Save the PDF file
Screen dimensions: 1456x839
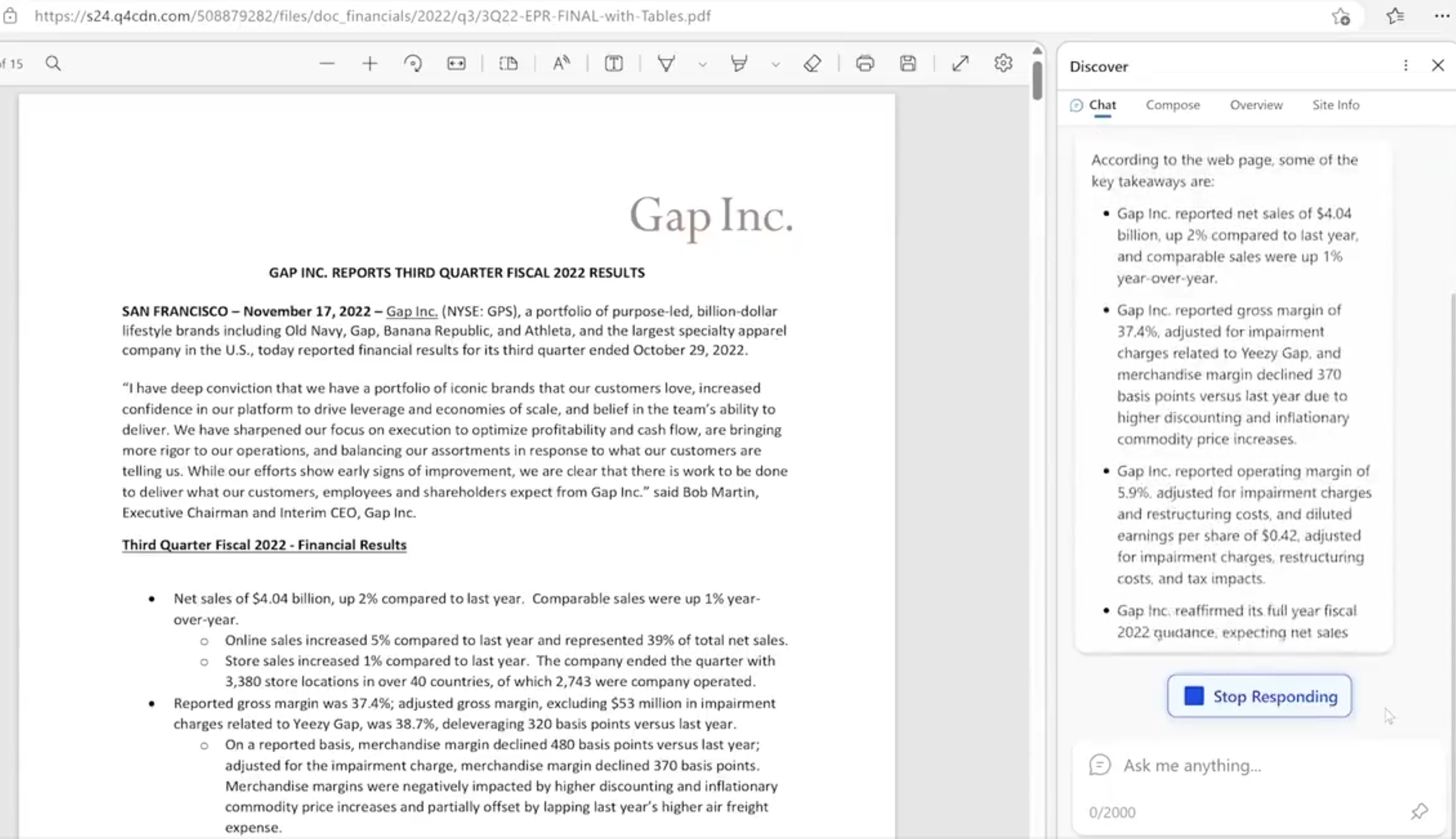point(908,64)
